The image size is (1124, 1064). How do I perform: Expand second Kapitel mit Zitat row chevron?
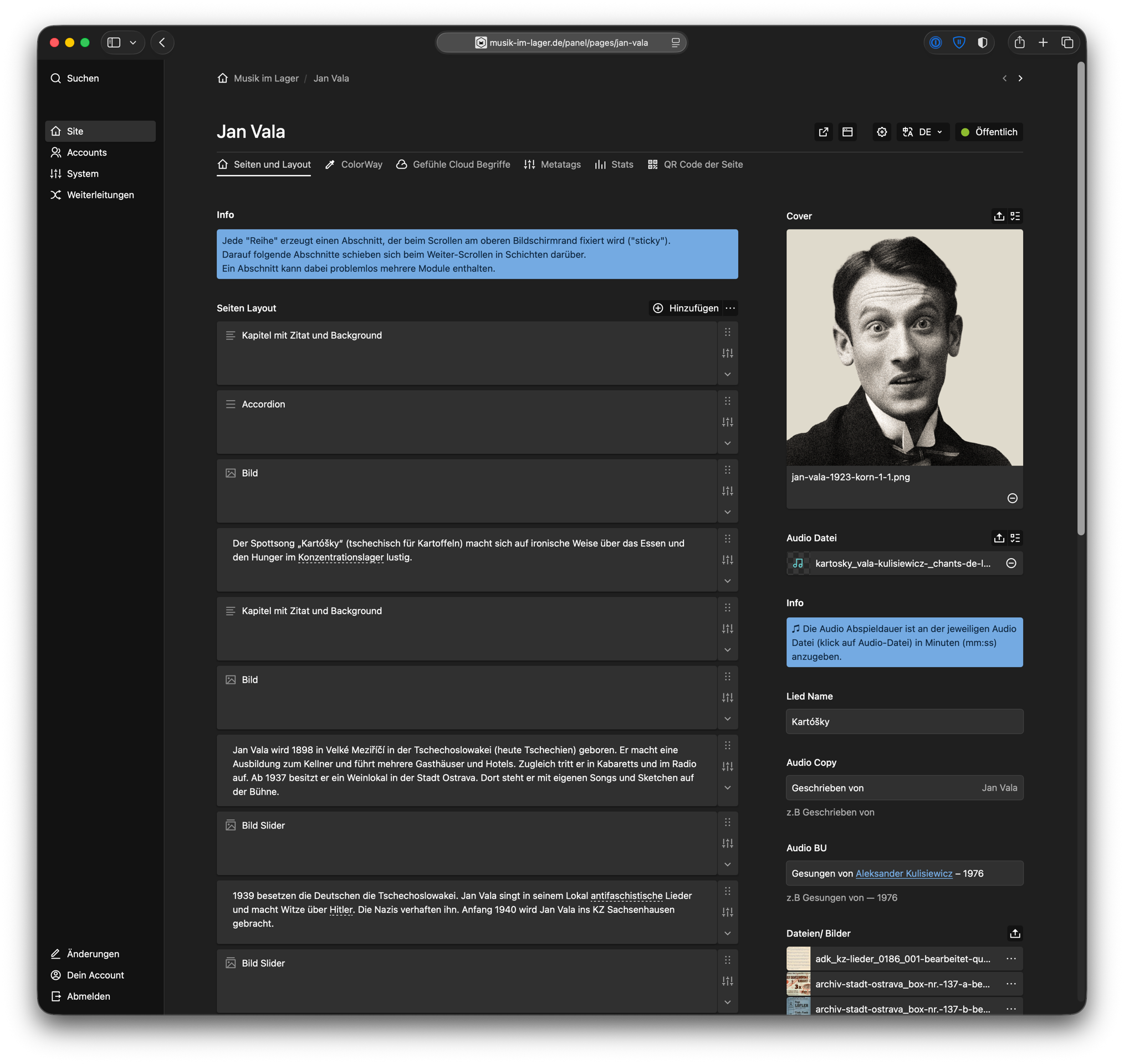[x=728, y=650]
